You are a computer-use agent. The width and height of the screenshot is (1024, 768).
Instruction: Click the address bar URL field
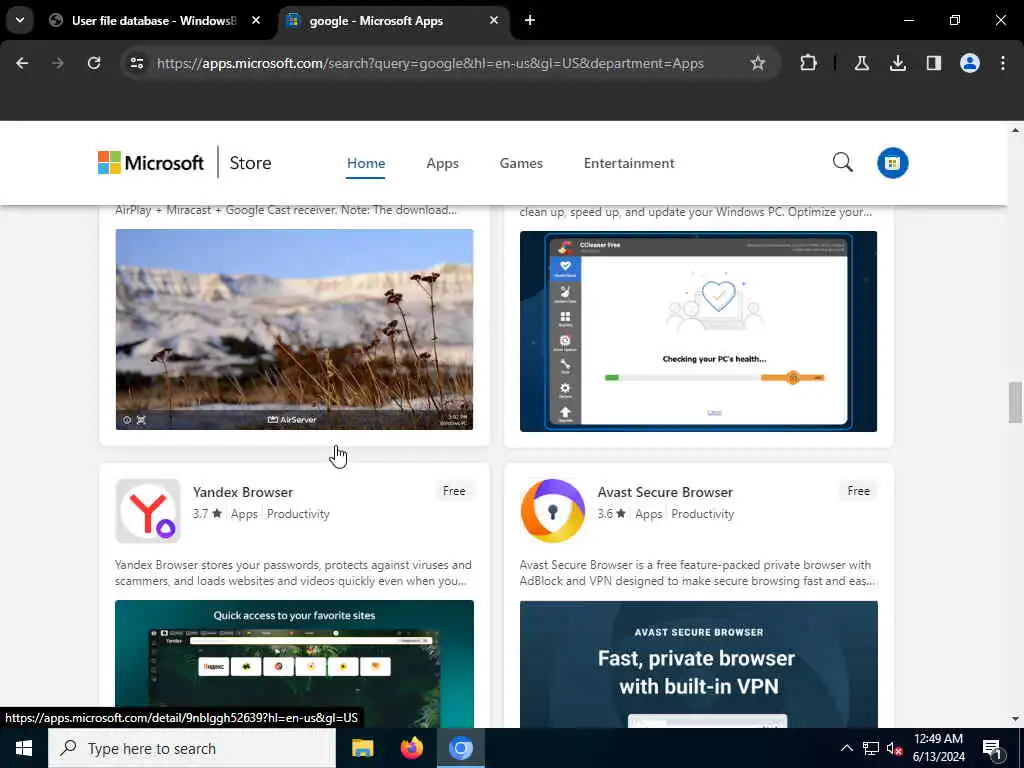[430, 63]
